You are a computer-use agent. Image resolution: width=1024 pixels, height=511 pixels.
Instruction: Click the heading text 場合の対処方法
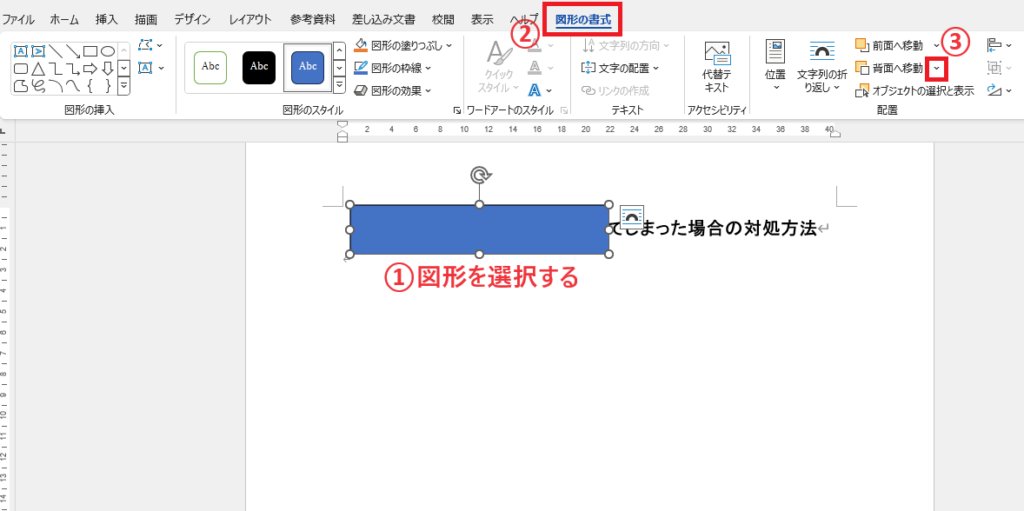tap(754, 229)
